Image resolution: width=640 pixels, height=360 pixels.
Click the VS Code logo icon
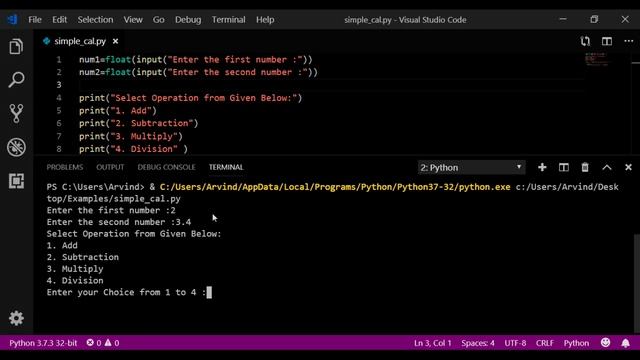pos(12,20)
